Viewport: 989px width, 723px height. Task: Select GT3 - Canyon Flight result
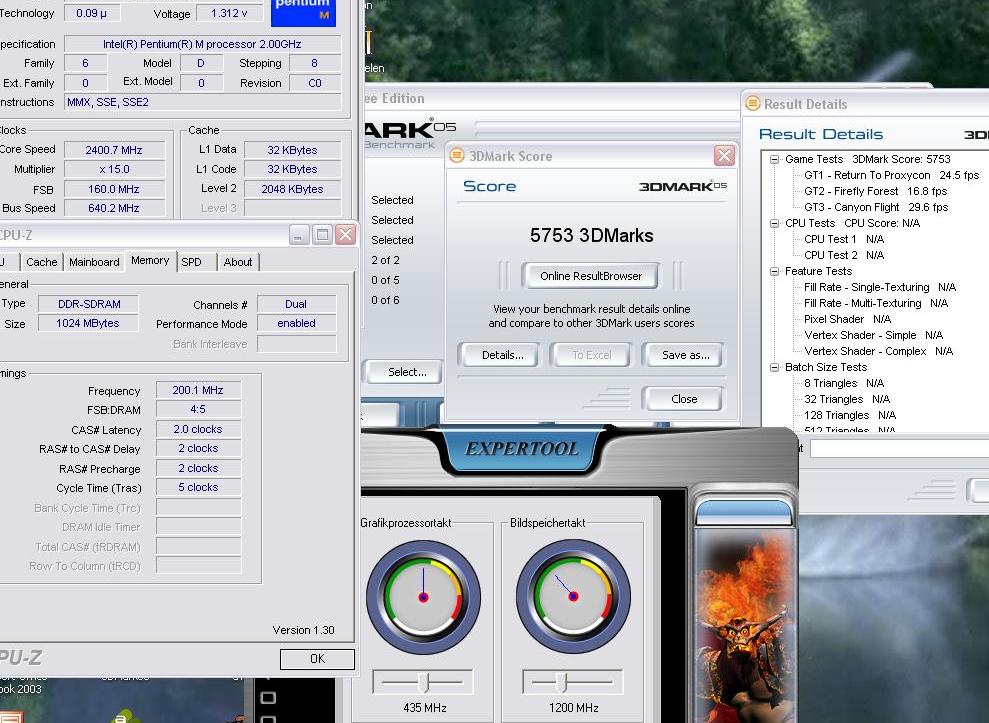876,207
